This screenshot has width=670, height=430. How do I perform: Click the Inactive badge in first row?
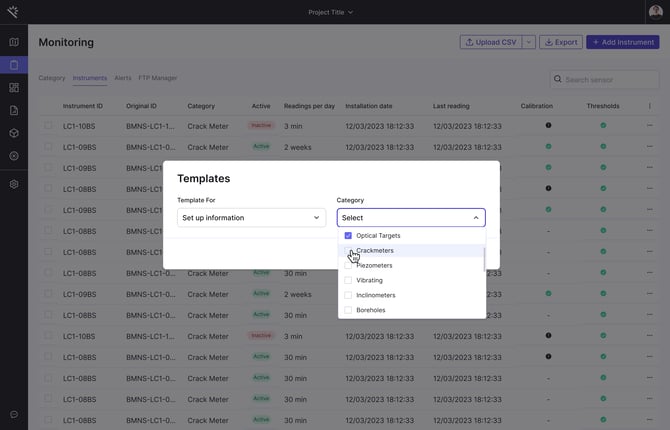261,125
